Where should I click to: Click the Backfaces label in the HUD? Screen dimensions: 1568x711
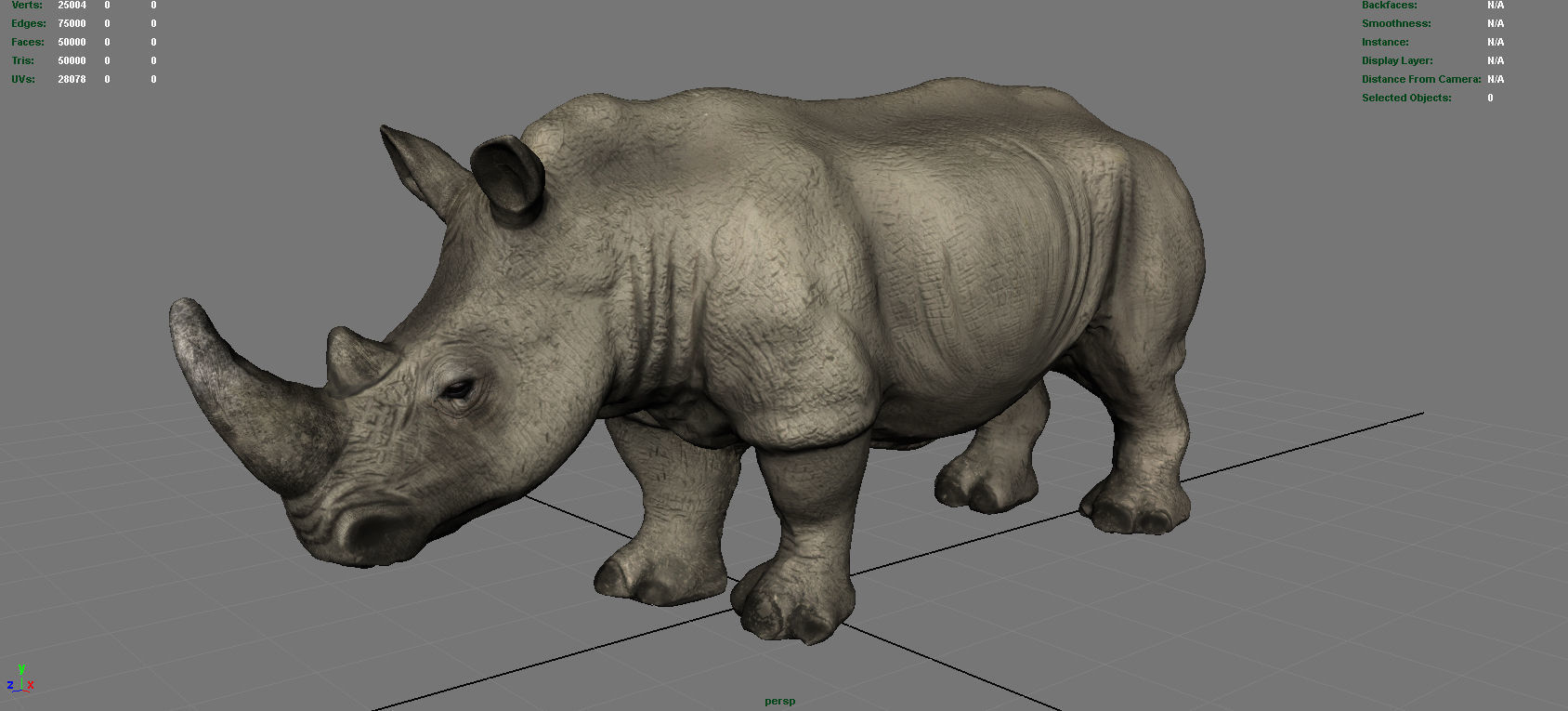pyautogui.click(x=1390, y=6)
